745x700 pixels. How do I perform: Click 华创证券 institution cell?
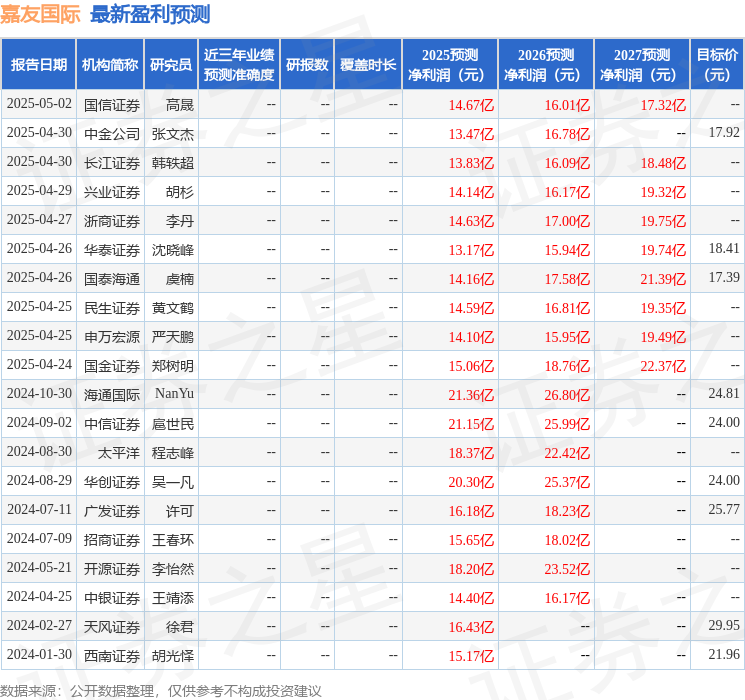(112, 481)
